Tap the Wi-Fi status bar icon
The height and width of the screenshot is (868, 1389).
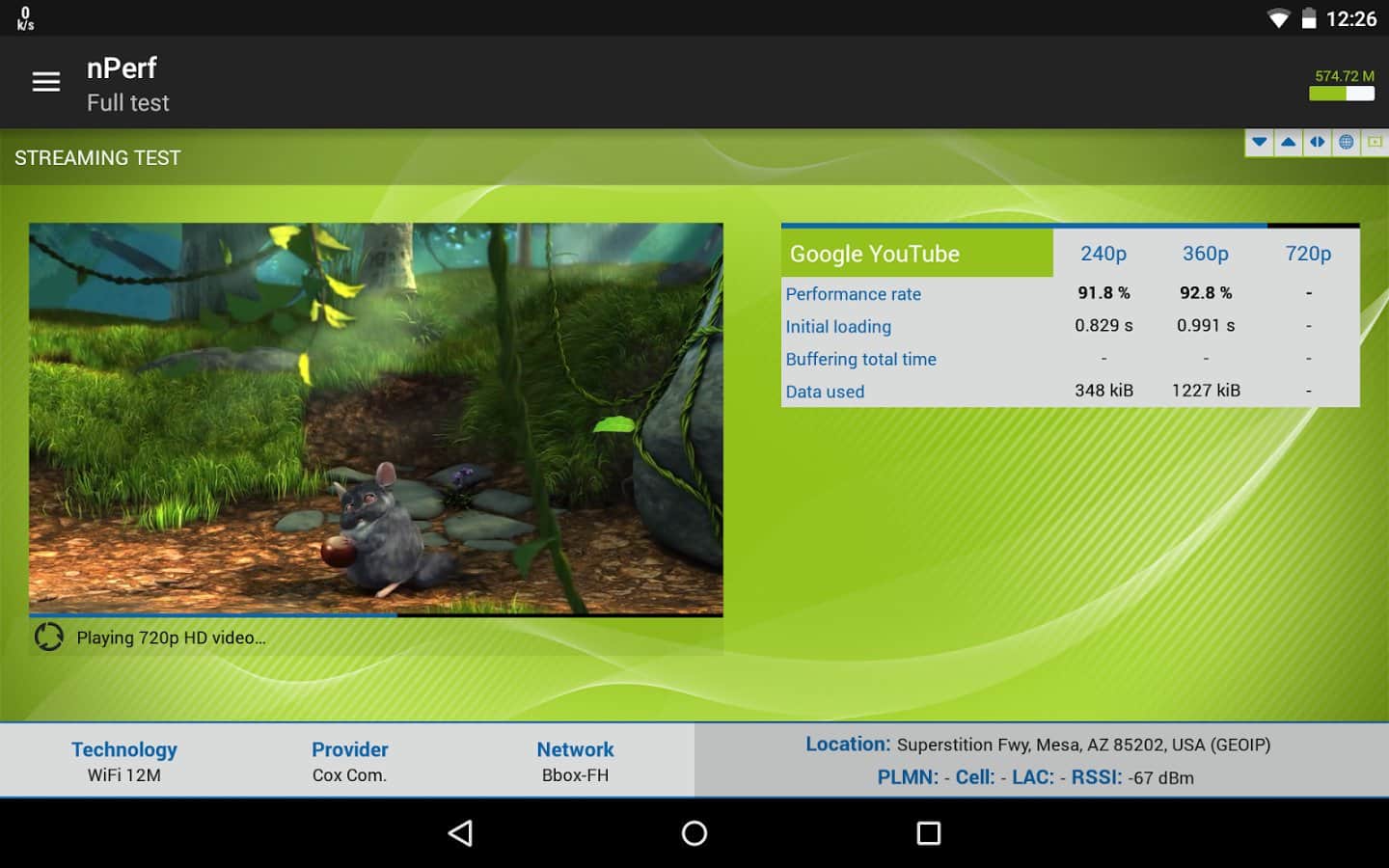[1278, 19]
